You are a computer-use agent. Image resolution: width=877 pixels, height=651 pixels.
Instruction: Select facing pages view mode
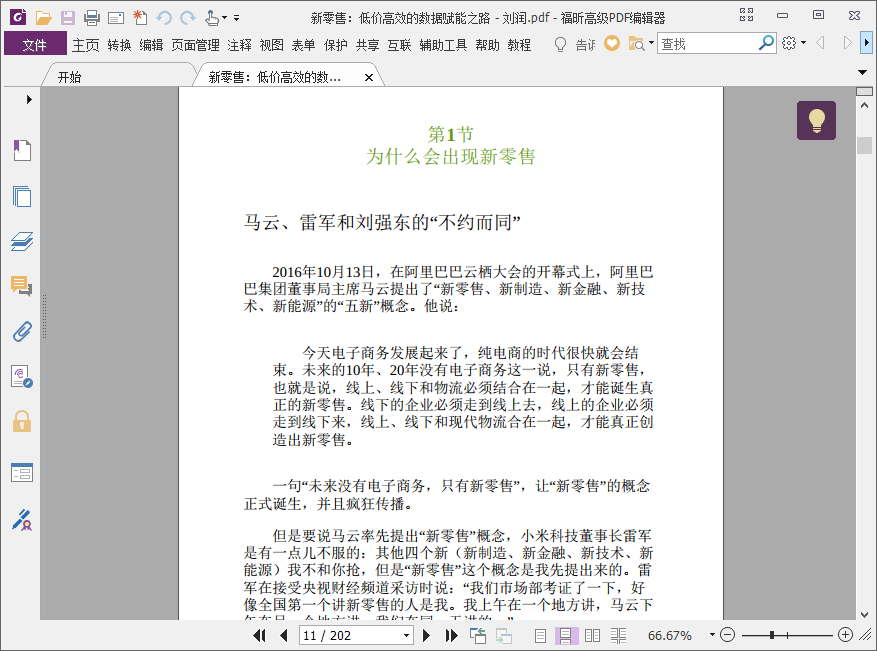[592, 635]
